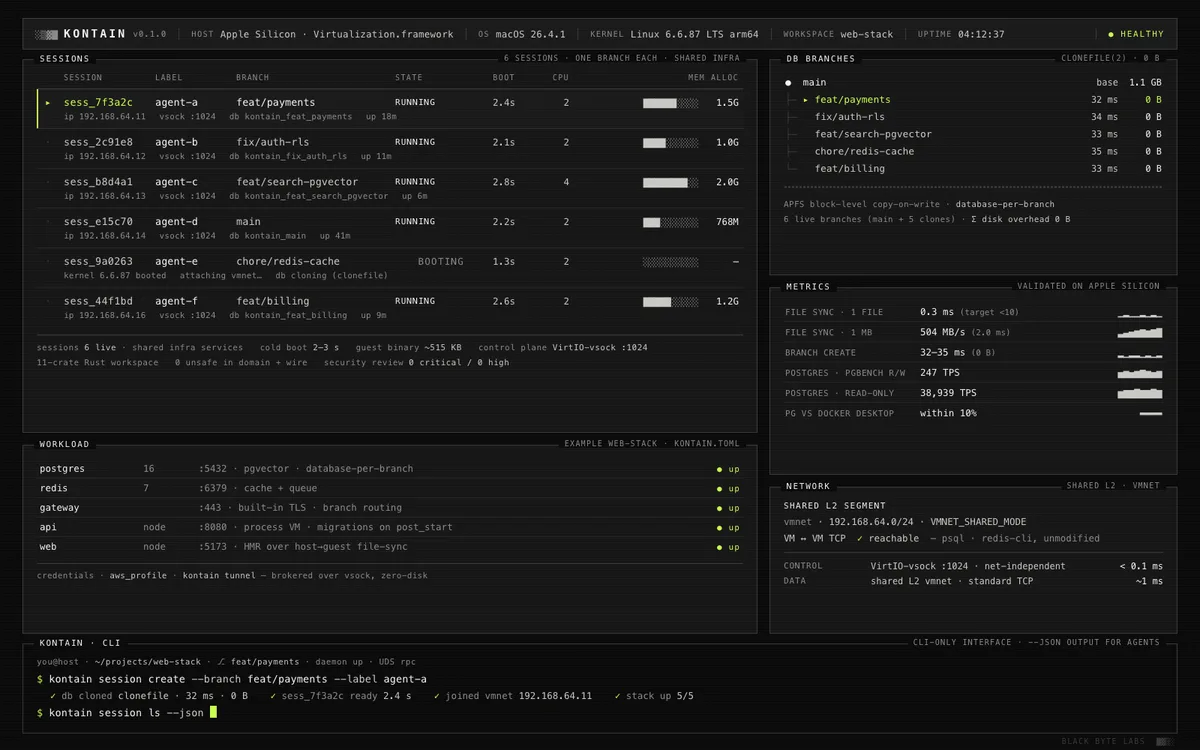Click the api up status dot

point(719,527)
